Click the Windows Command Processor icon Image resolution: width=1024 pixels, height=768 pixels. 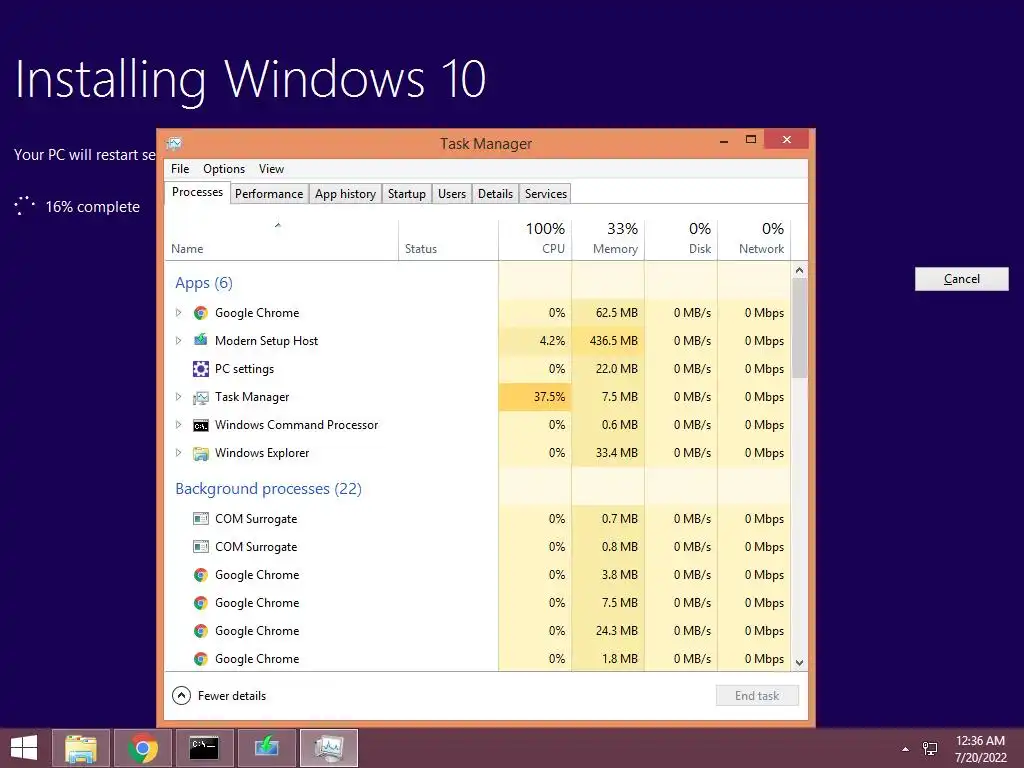(x=200, y=425)
